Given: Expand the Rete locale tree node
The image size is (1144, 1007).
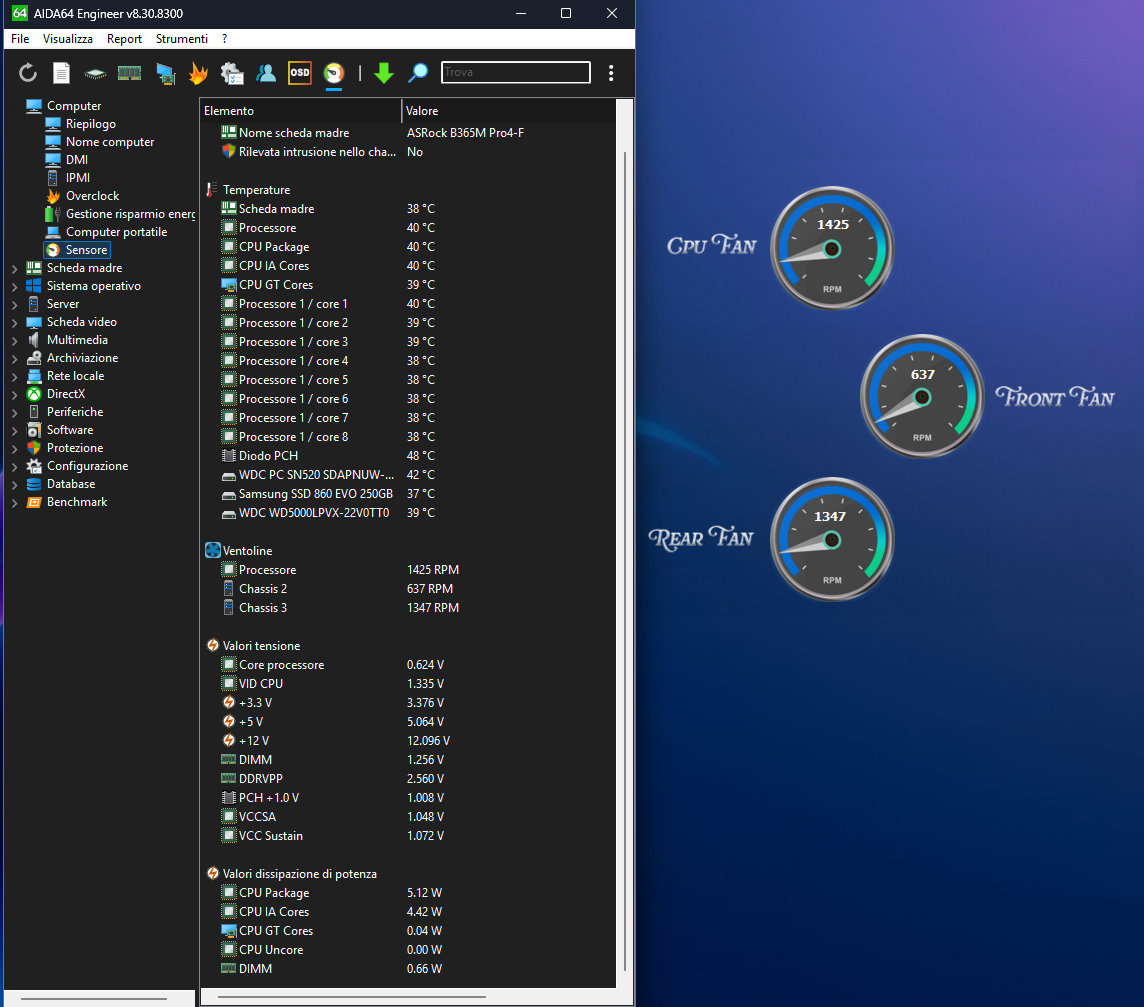Looking at the screenshot, I should pos(15,377).
